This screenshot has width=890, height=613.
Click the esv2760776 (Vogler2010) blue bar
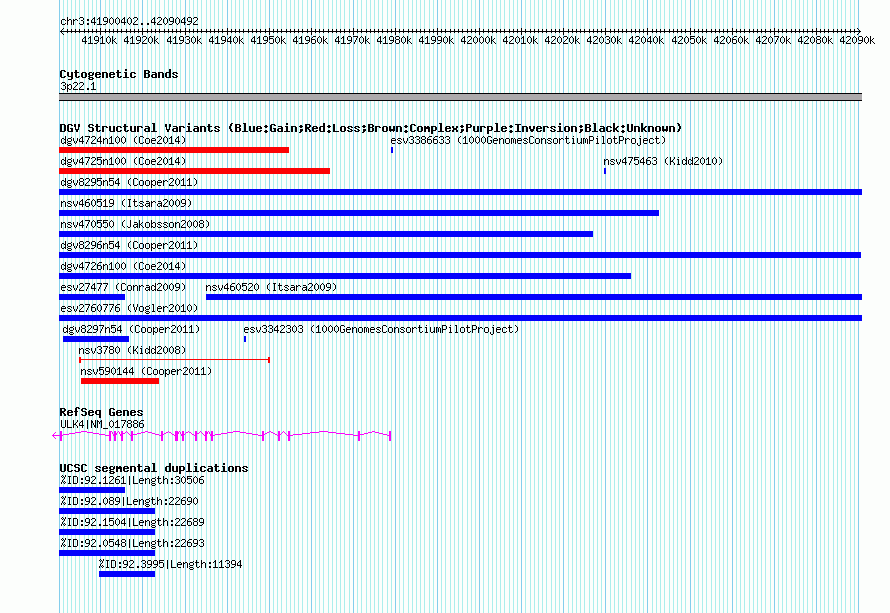[460, 318]
